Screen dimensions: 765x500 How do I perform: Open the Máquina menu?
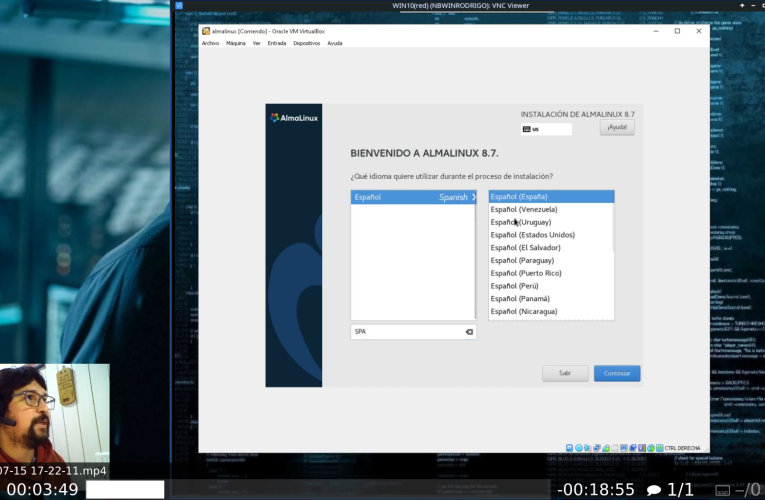pyautogui.click(x=236, y=43)
